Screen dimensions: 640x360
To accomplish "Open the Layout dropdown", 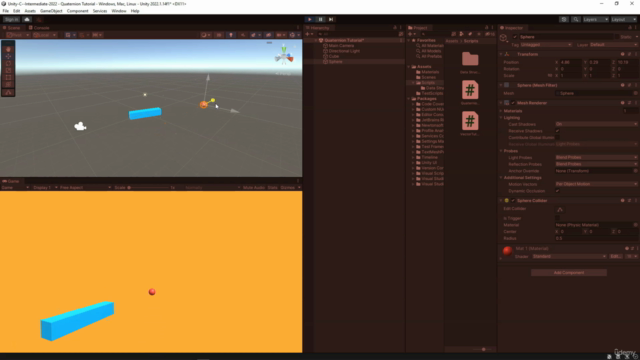I will 623,19.
